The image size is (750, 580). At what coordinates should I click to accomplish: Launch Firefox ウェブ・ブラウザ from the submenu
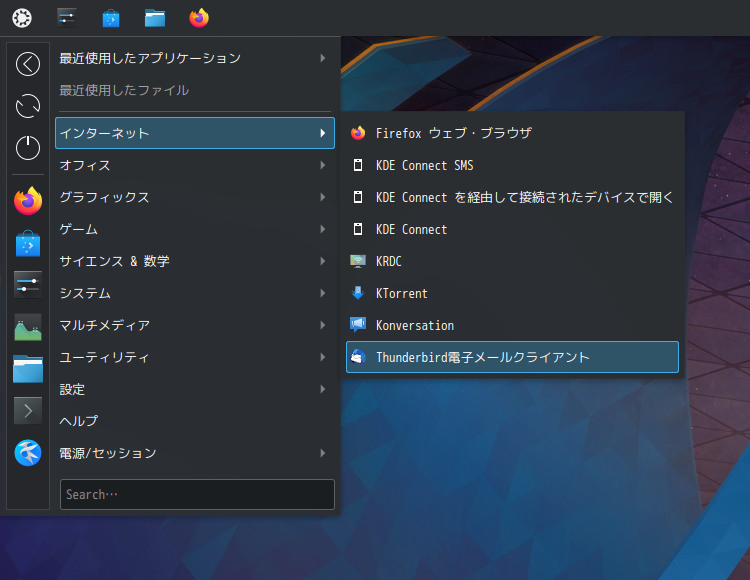point(512,133)
